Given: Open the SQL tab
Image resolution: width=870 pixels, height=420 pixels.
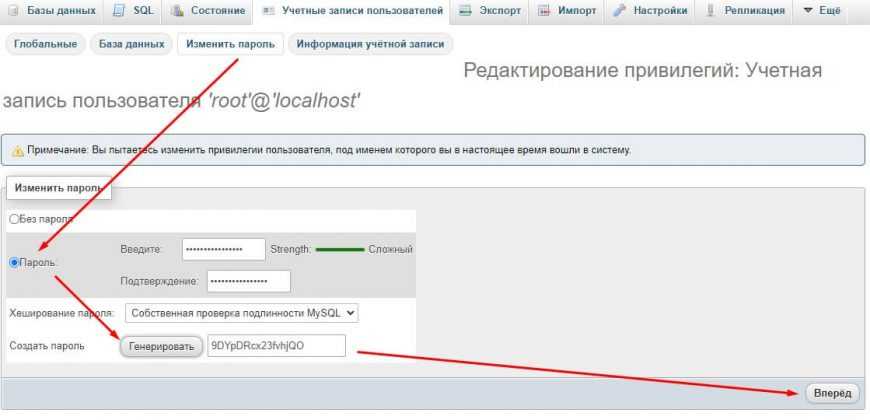Looking at the screenshot, I should coord(133,11).
